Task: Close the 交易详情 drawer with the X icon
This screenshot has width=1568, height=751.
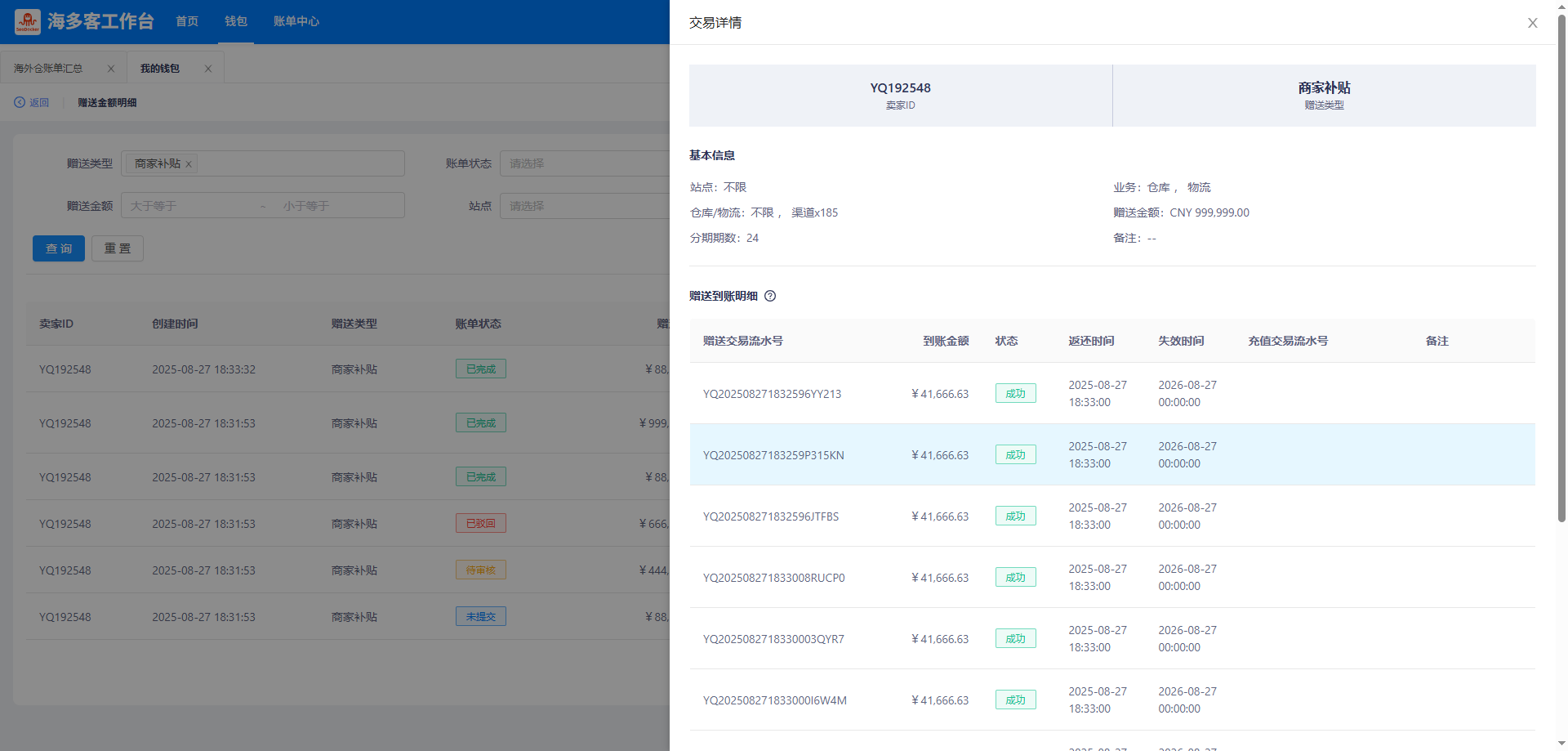Action: coord(1532,23)
